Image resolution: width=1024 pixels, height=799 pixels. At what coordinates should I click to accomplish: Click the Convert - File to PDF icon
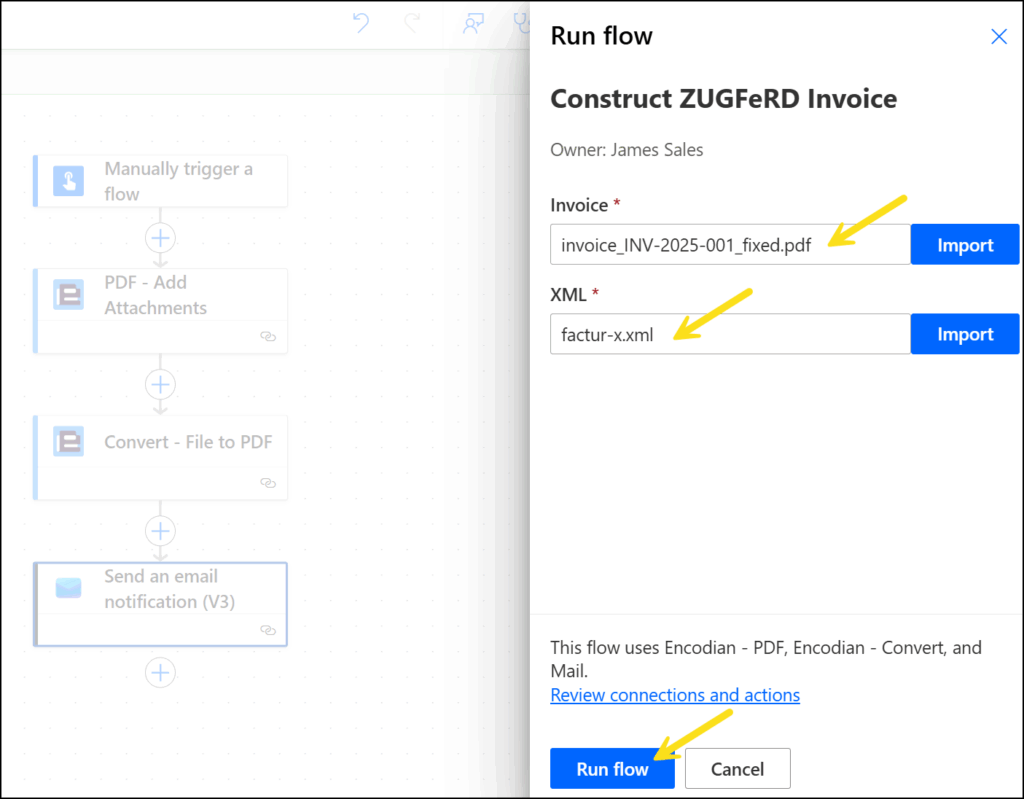[68, 442]
